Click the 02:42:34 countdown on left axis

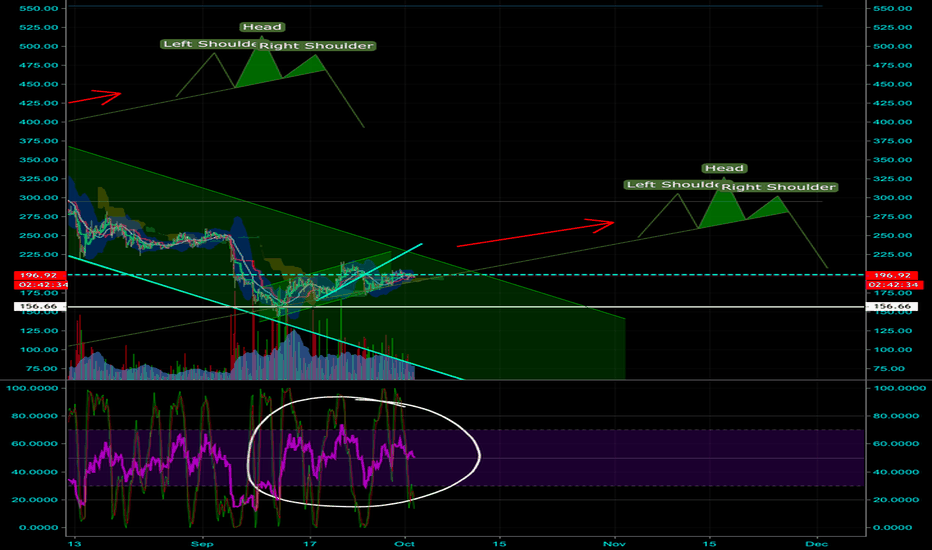[41, 285]
